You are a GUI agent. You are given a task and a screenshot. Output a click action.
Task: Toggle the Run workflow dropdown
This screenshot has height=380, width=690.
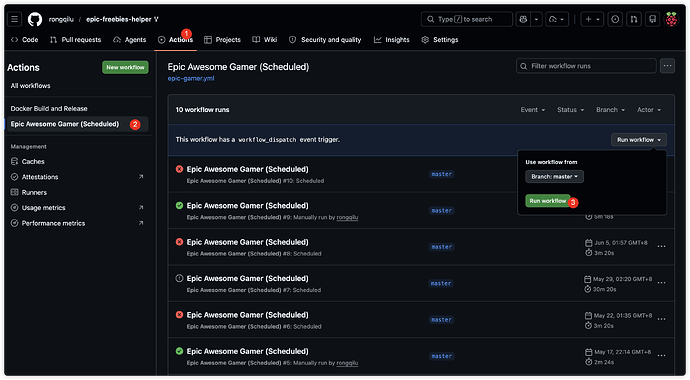[639, 140]
